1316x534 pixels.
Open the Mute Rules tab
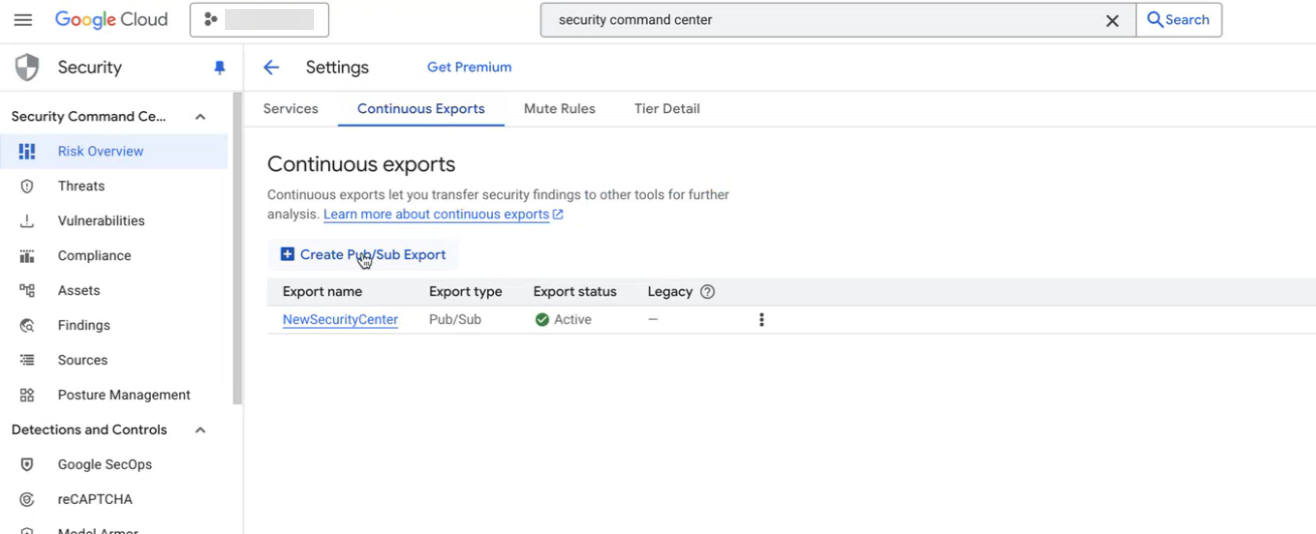(x=559, y=109)
